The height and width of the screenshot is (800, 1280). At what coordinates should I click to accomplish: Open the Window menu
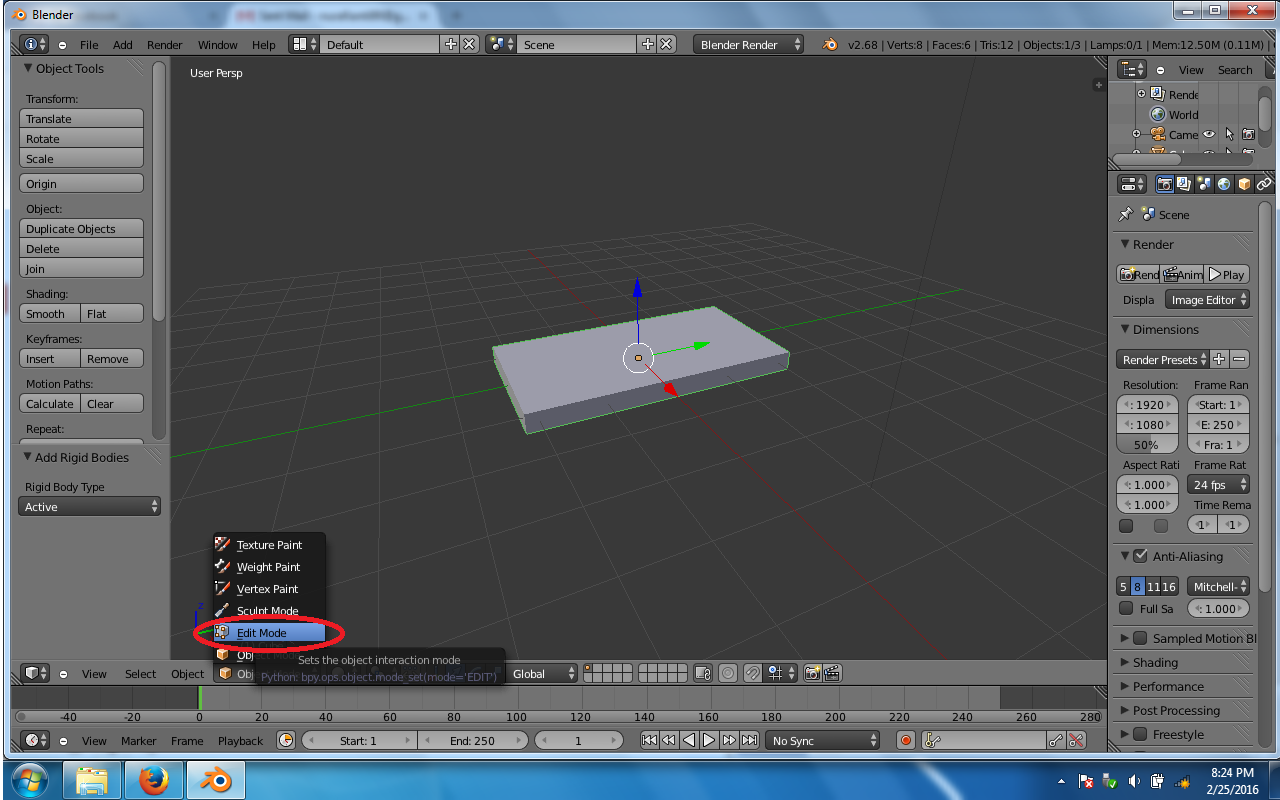217,44
